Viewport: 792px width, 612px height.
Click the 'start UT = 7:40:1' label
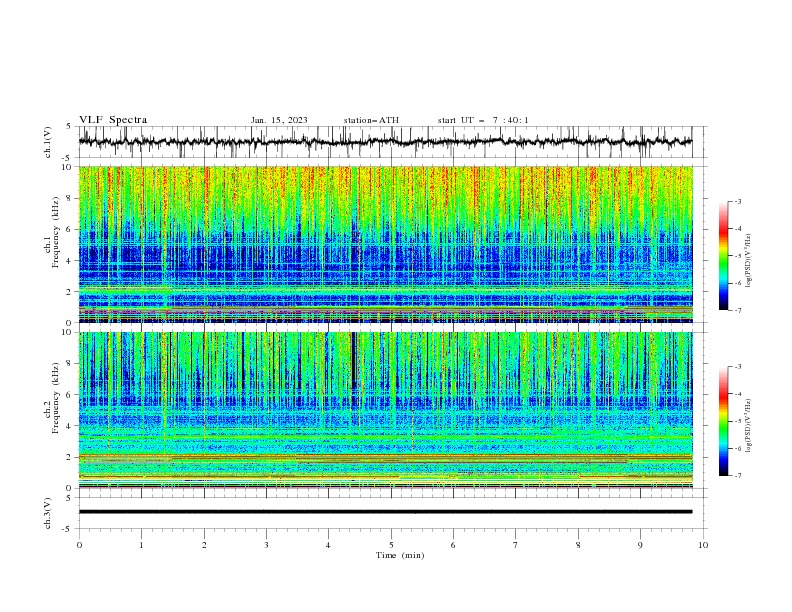tap(483, 120)
